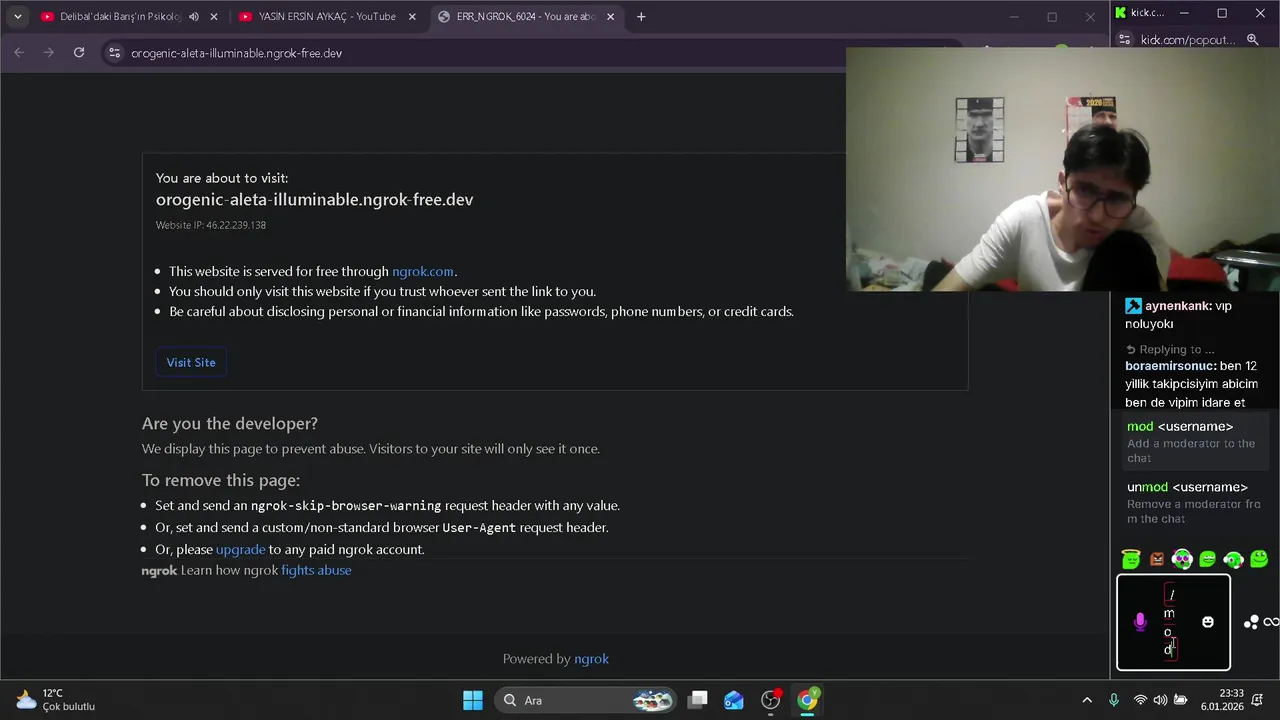Screen dimensions: 1280x720
Task: Open Outlook from the taskbar
Action: [x=734, y=700]
